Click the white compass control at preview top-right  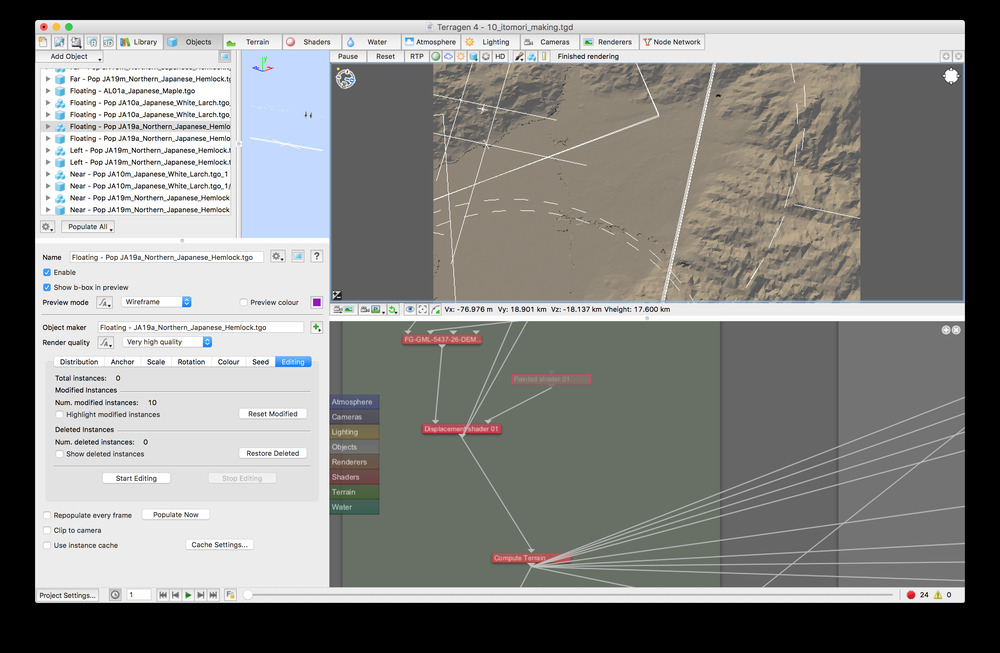pyautogui.click(x=951, y=77)
